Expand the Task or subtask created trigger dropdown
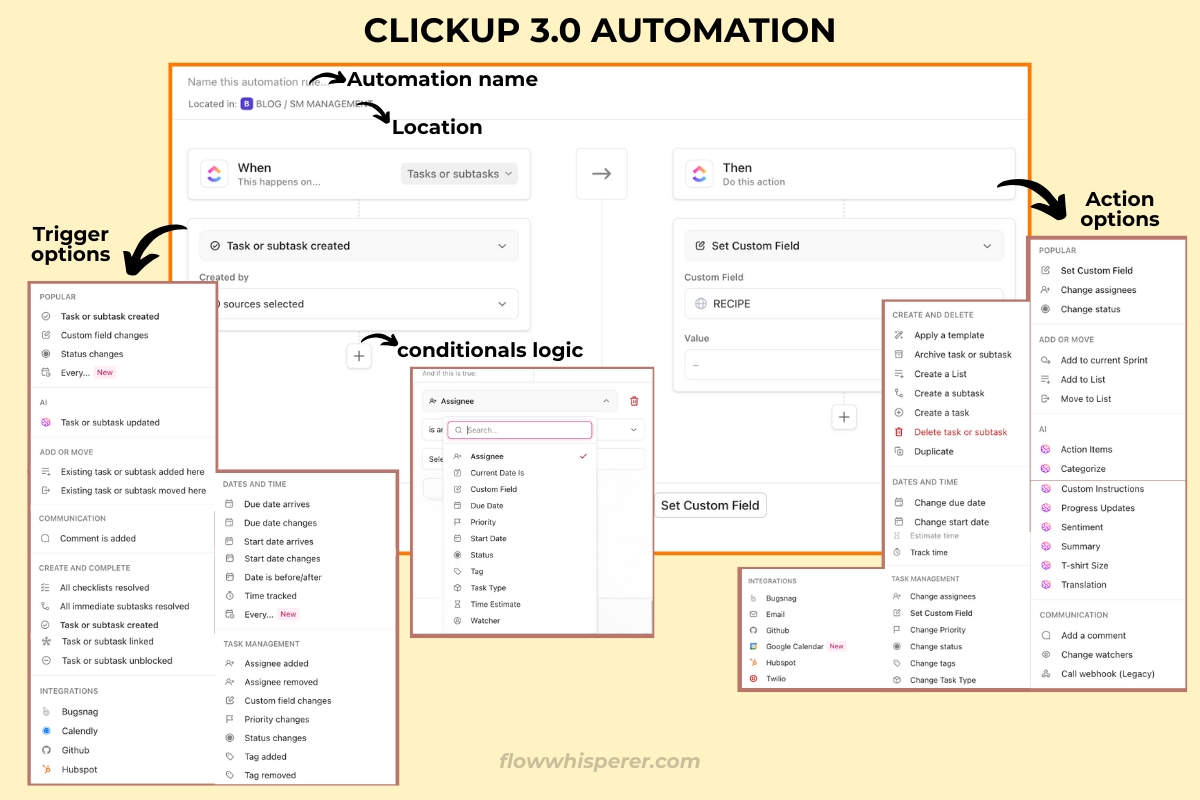Viewport: 1200px width, 800px height. (359, 246)
